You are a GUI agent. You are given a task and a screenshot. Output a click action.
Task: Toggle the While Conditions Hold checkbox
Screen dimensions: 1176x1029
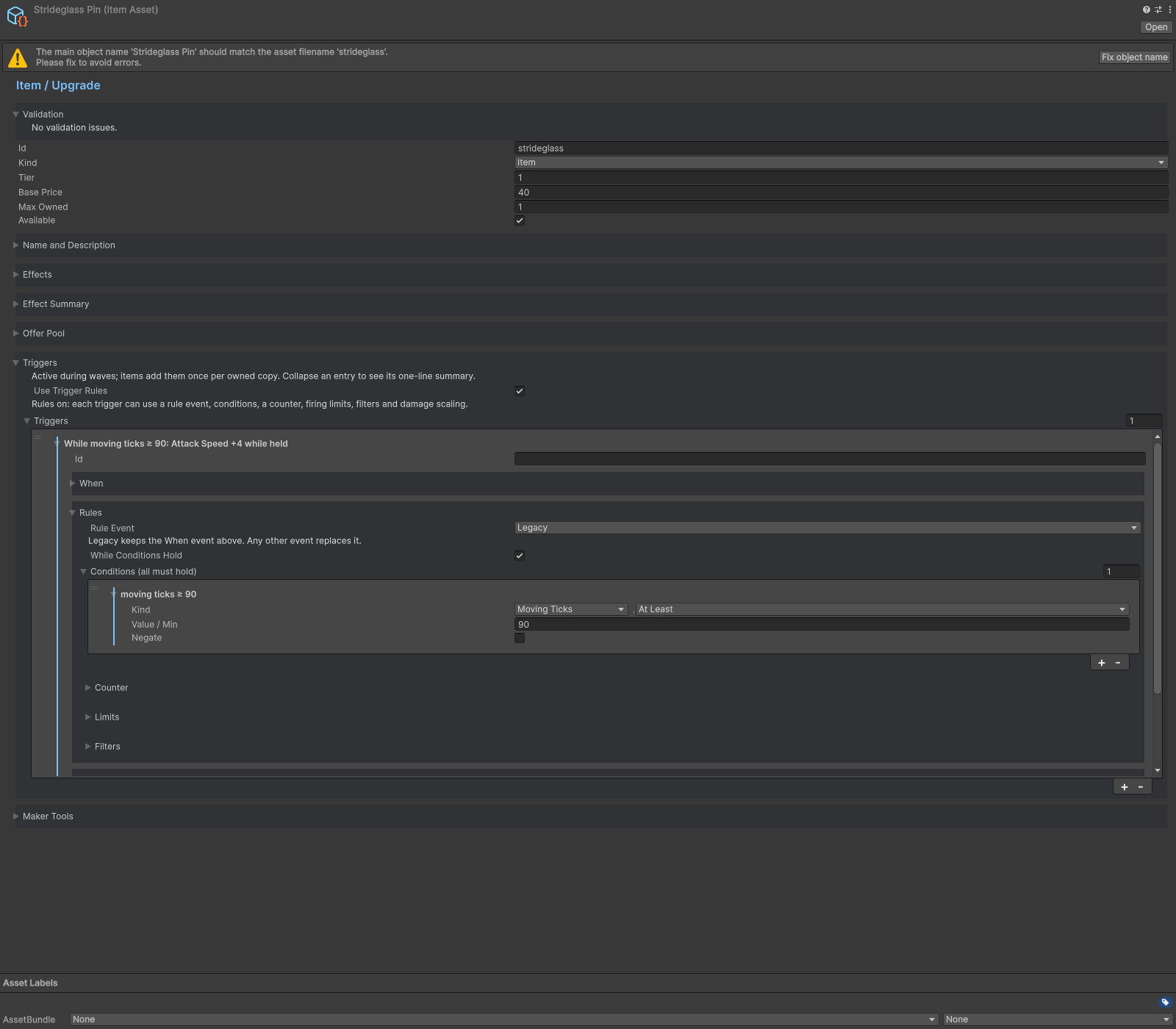click(x=520, y=556)
